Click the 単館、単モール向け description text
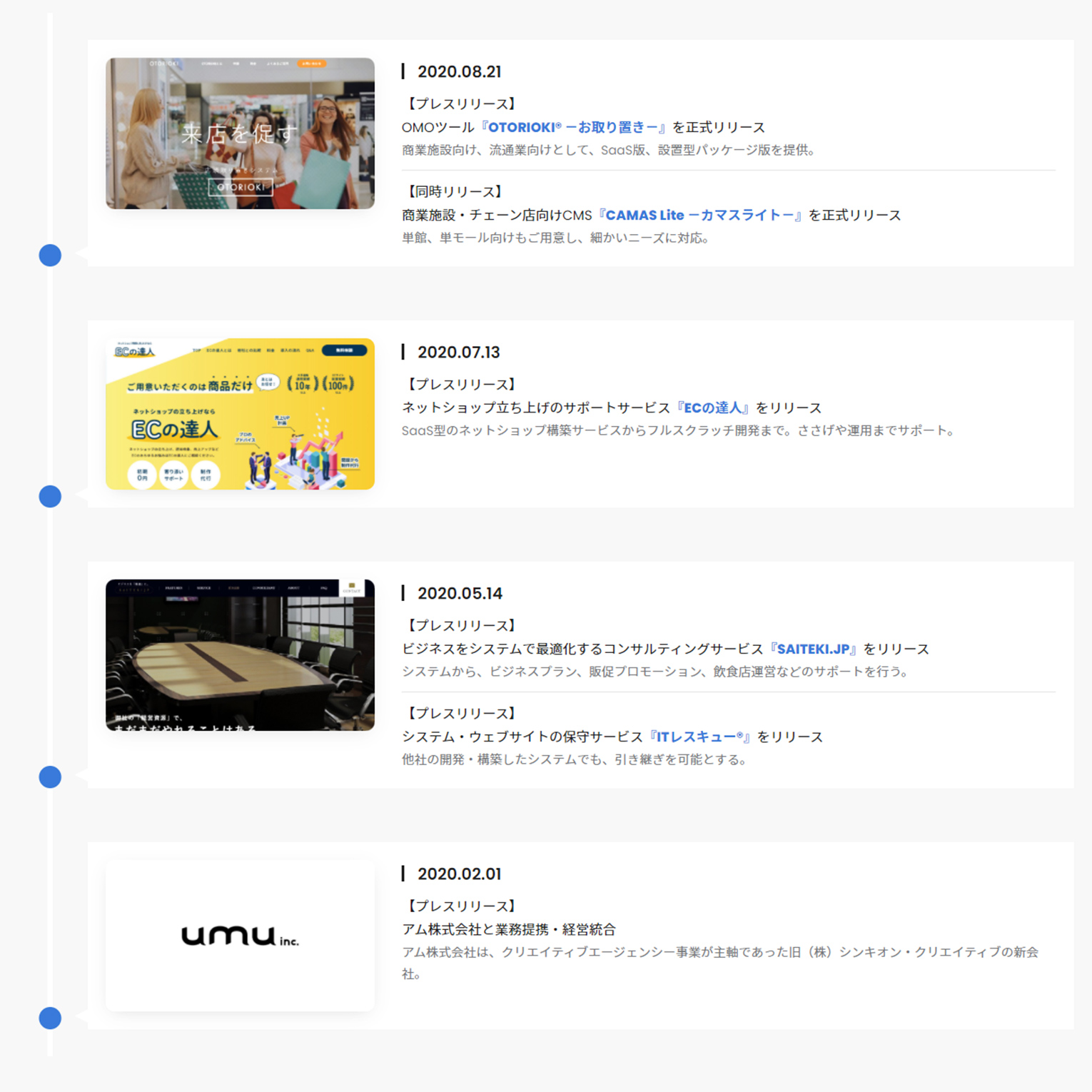 pos(555,238)
